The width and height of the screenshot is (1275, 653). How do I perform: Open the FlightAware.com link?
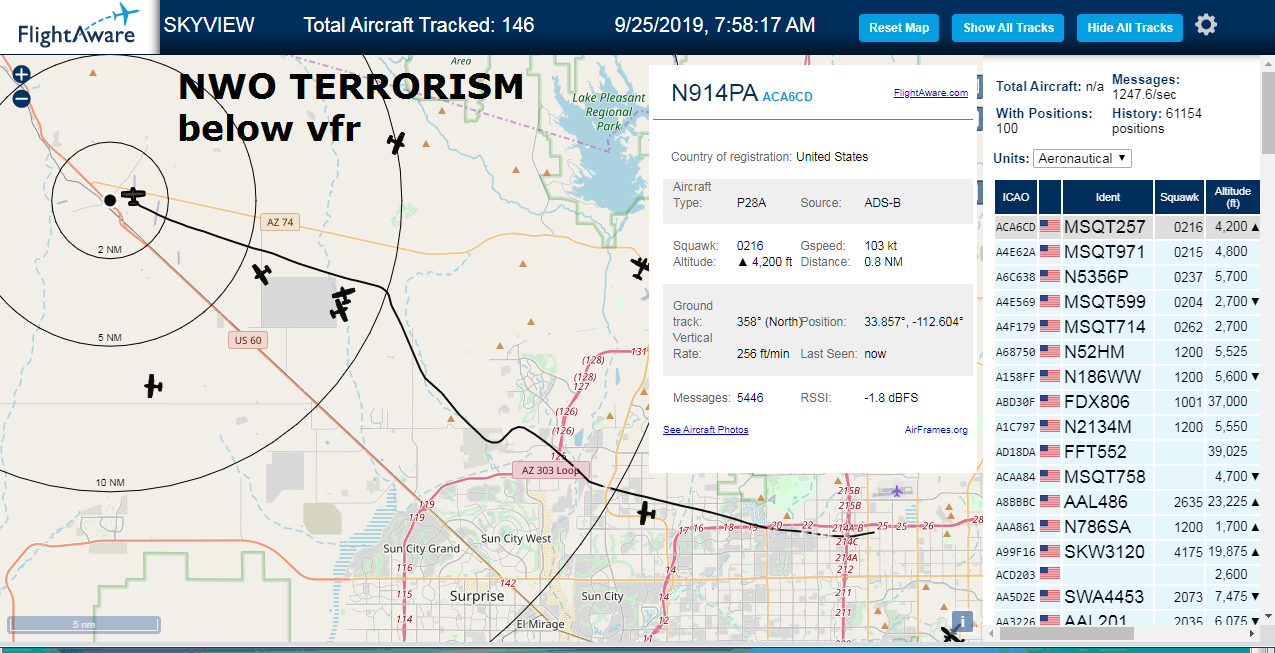click(930, 93)
